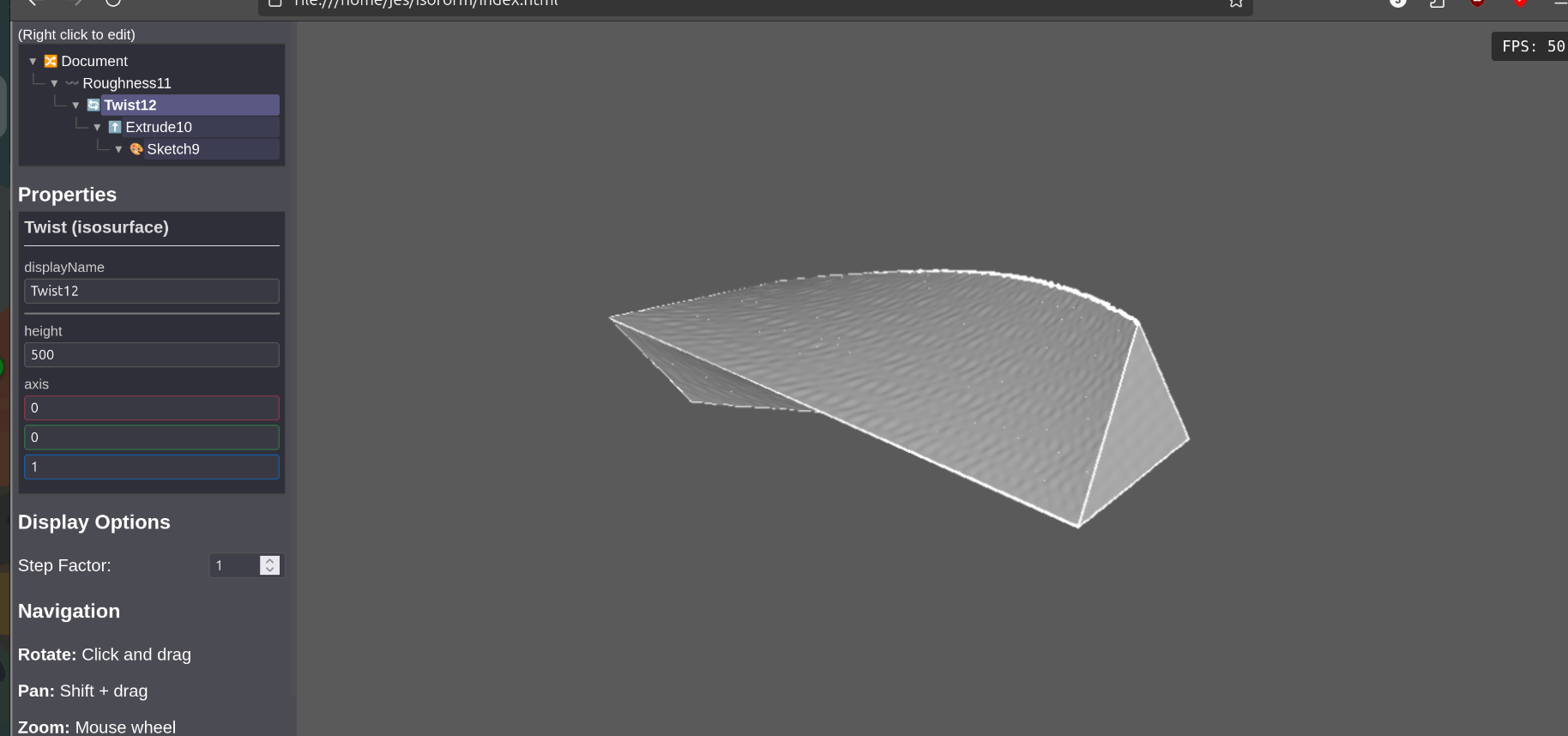1568x736 pixels.
Task: Click the blue twist icon beside Twist12
Action: [x=93, y=106]
